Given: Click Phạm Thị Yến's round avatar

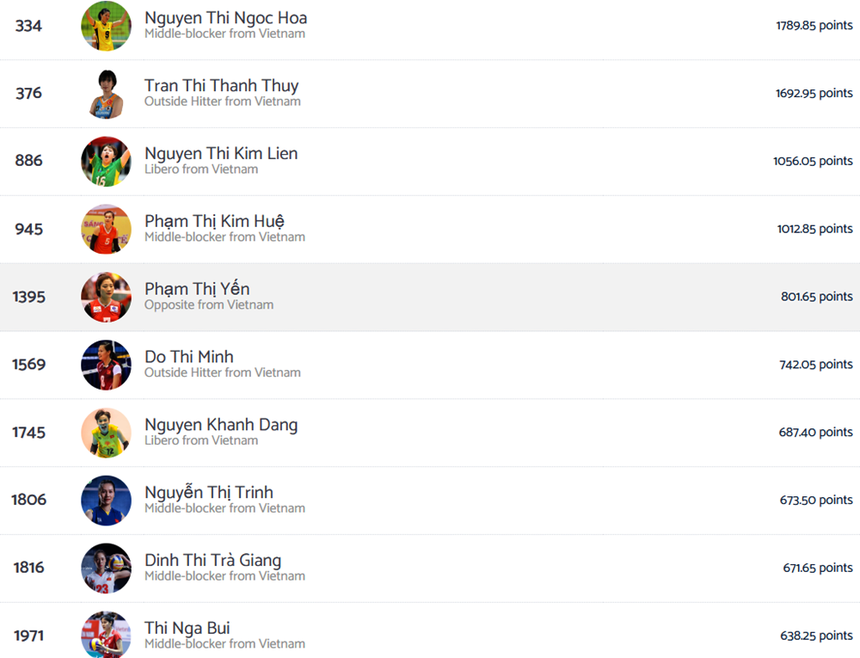Looking at the screenshot, I should click(106, 297).
